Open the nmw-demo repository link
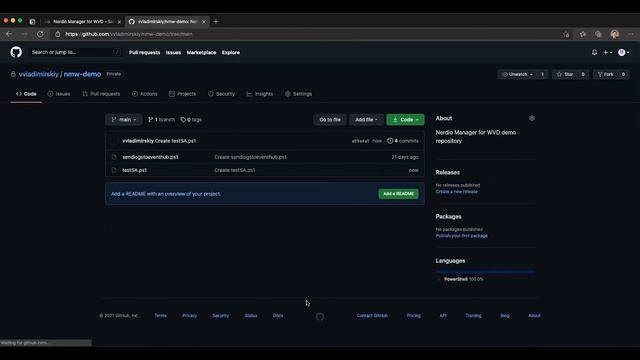 [x=82, y=74]
